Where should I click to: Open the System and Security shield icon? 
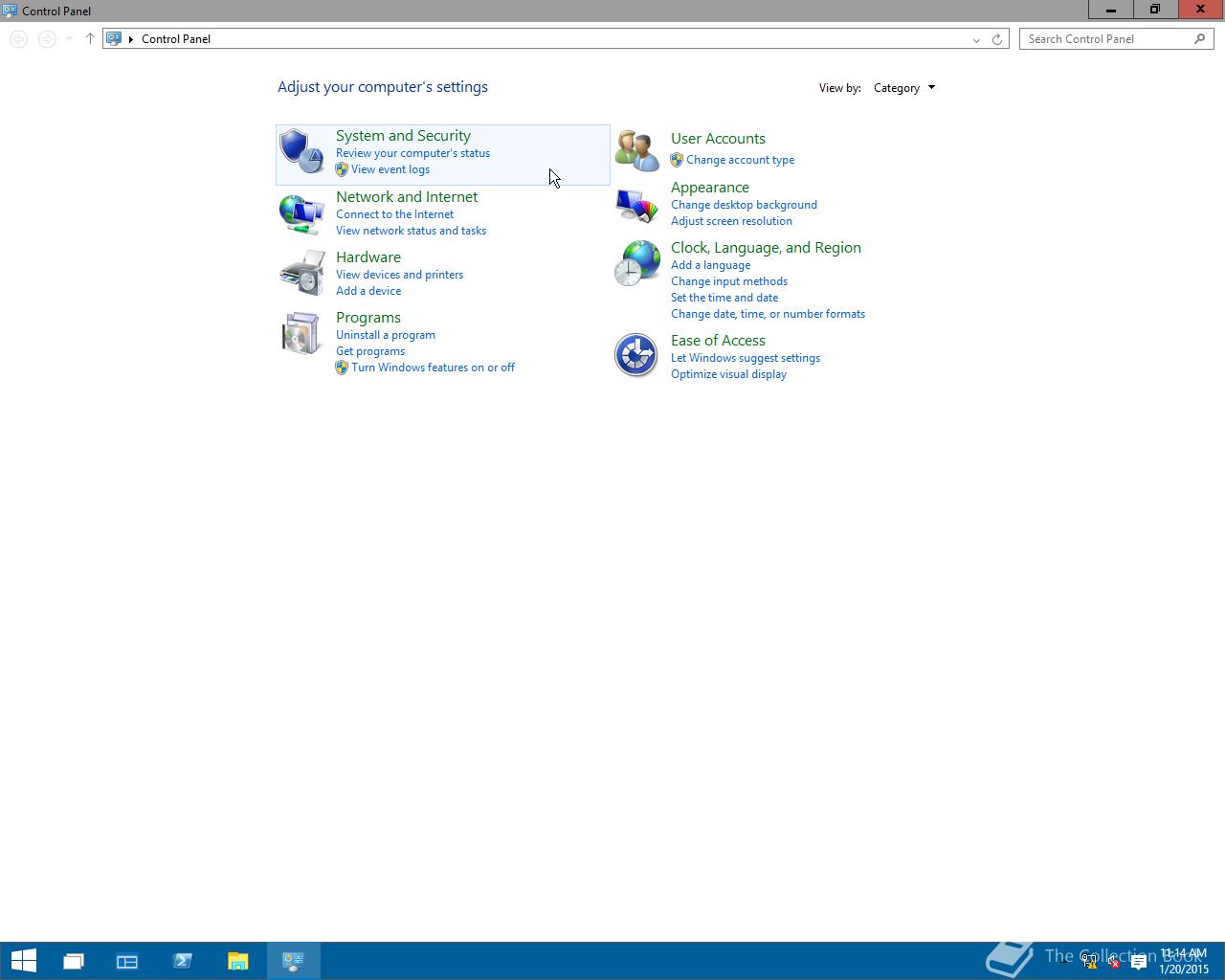coord(301,151)
